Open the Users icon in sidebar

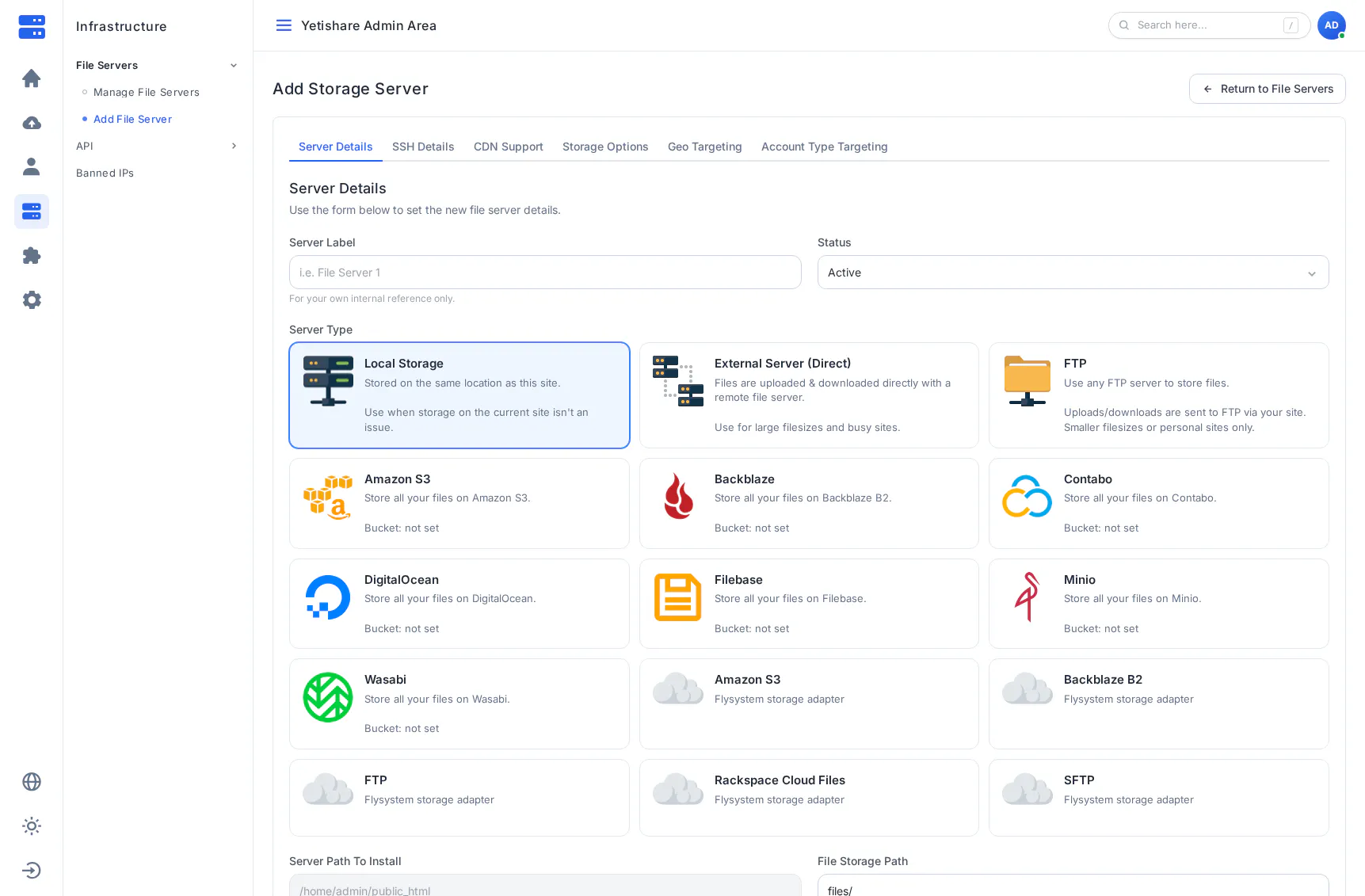(x=32, y=166)
